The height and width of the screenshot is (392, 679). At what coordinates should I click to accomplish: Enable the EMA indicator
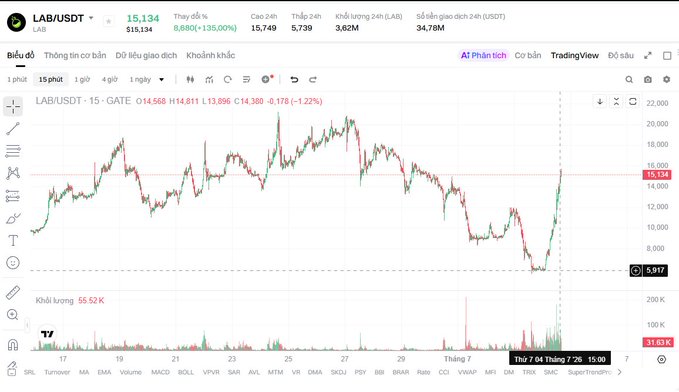(x=104, y=373)
